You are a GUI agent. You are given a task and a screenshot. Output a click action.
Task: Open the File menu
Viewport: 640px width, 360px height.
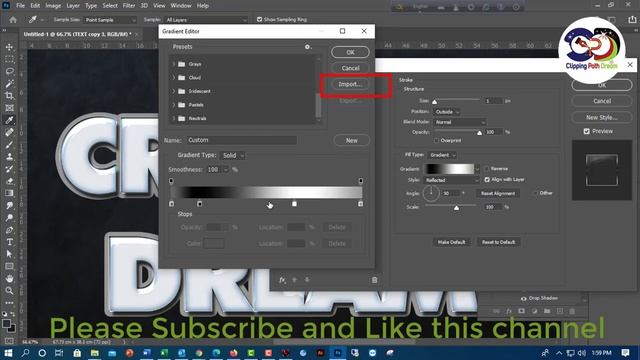20,6
